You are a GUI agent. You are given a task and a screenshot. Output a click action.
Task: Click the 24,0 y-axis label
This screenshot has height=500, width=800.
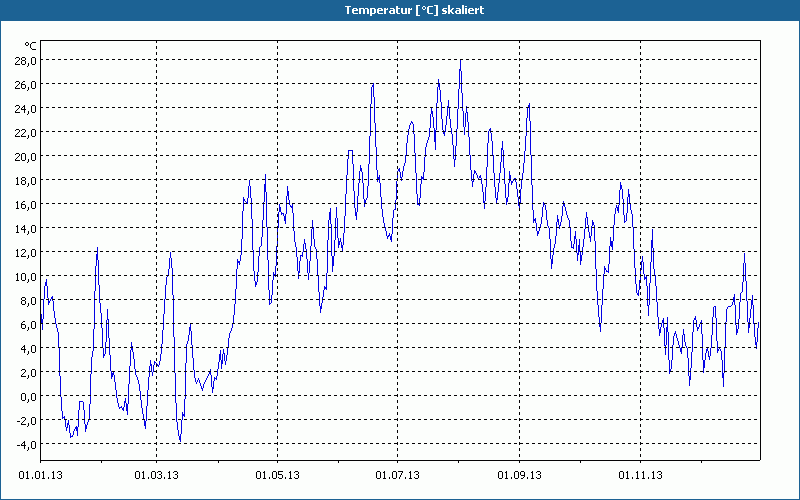(25, 109)
